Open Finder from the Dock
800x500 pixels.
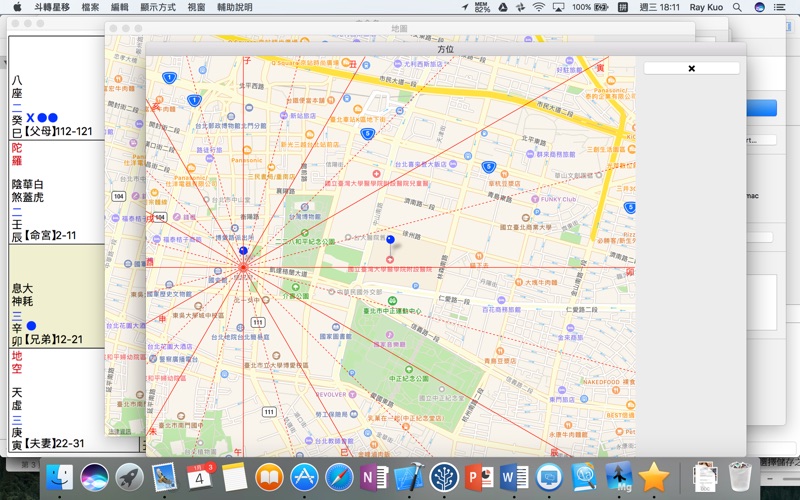click(64, 476)
